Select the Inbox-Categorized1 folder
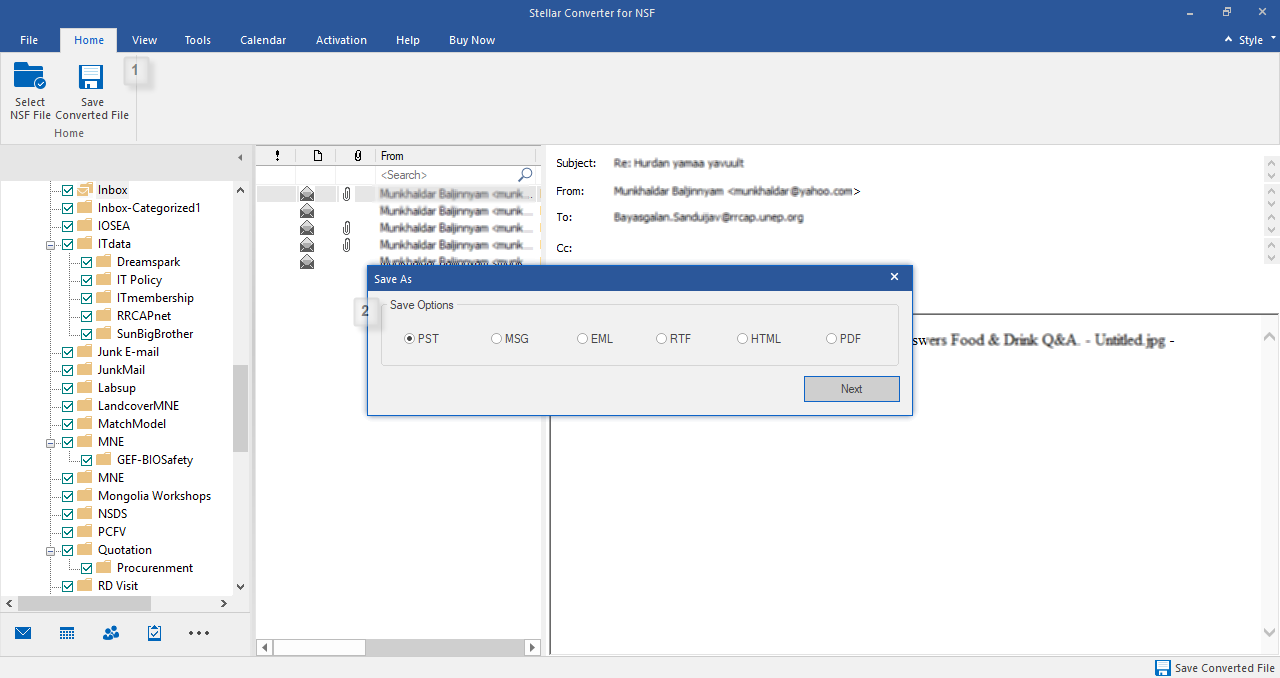The image size is (1280, 678). point(149,208)
